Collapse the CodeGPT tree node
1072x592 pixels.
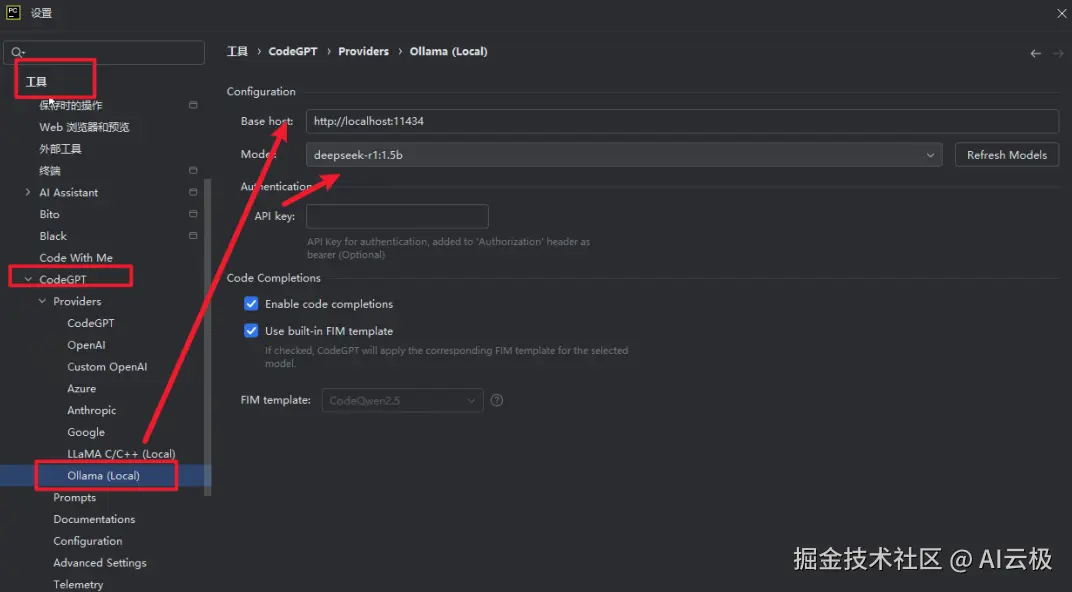pyautogui.click(x=28, y=279)
